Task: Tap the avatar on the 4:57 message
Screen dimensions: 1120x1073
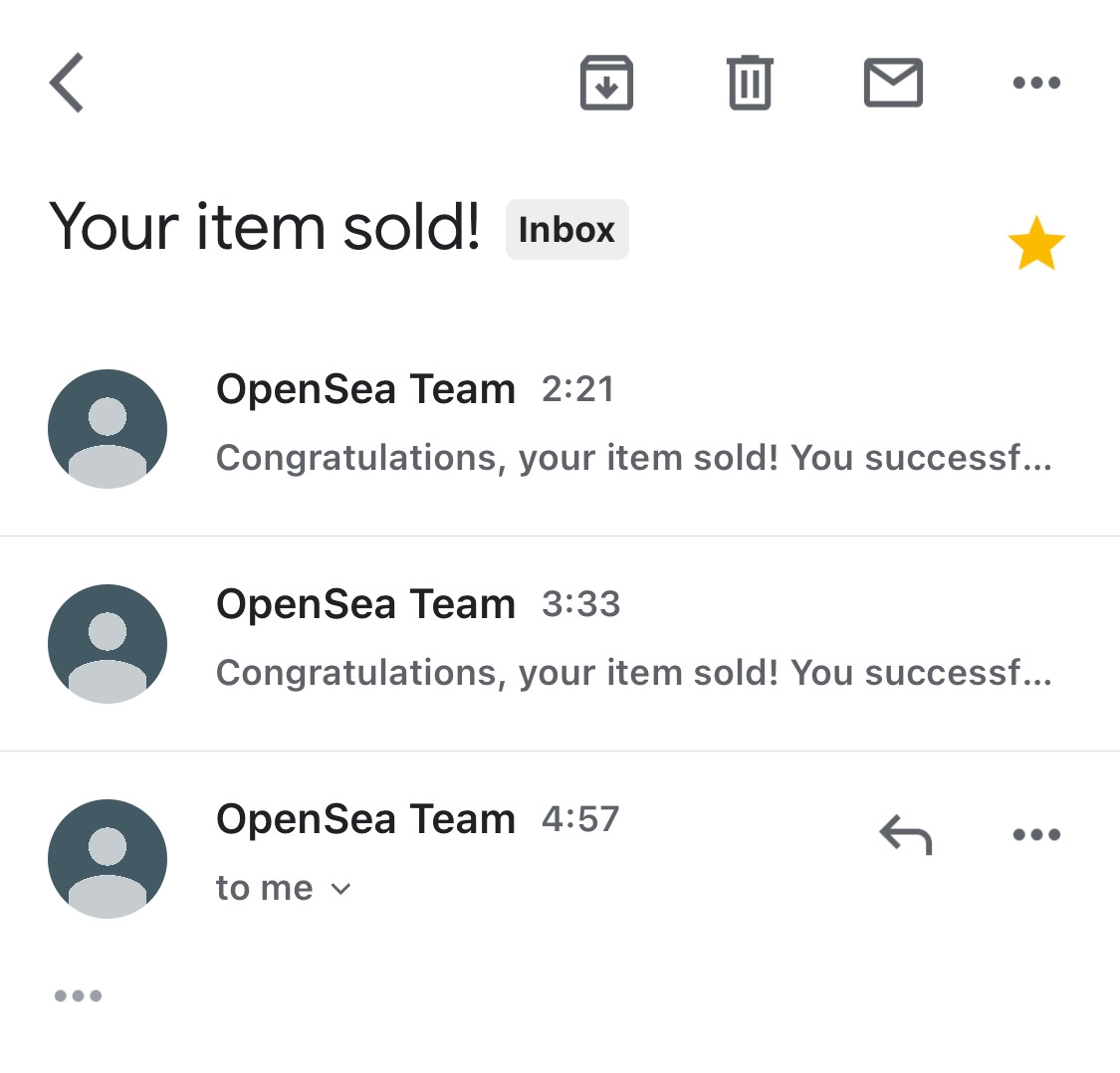Action: click(108, 859)
